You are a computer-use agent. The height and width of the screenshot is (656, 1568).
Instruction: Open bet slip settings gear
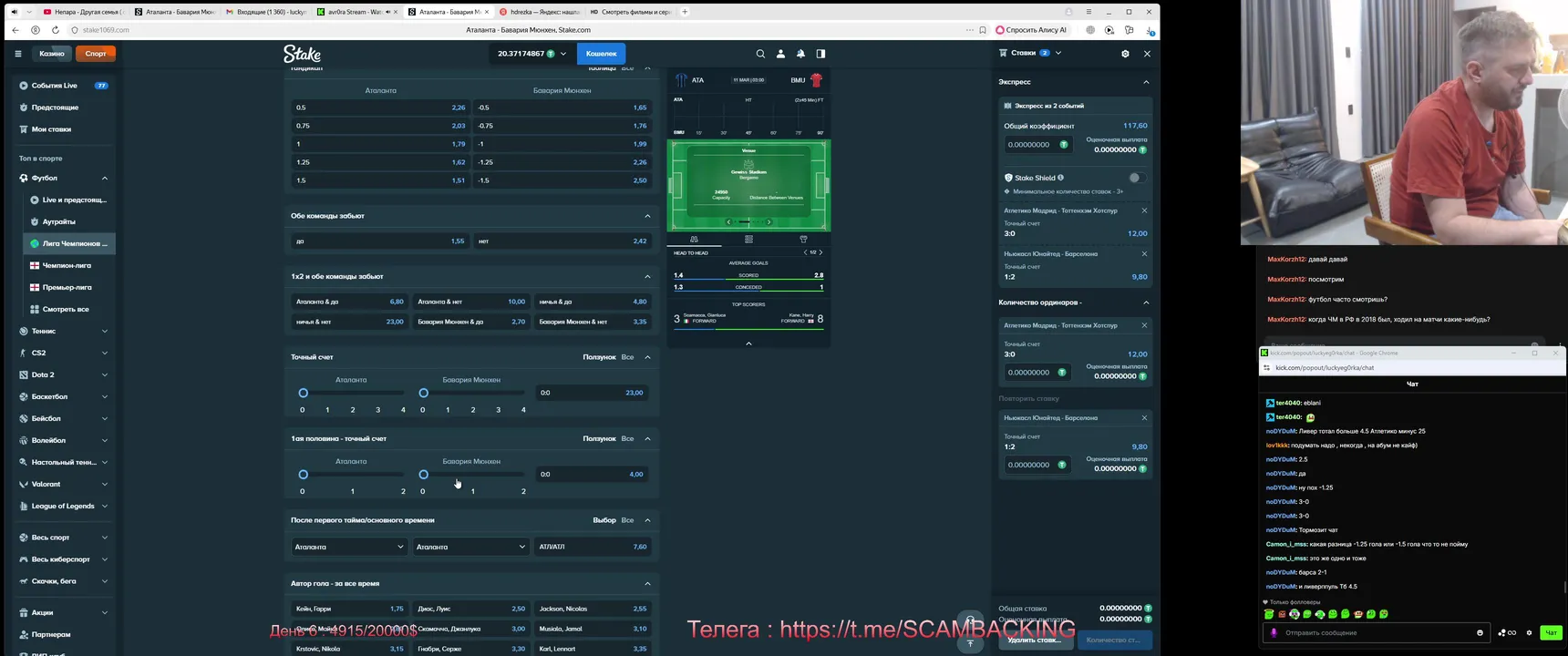pyautogui.click(x=1125, y=54)
